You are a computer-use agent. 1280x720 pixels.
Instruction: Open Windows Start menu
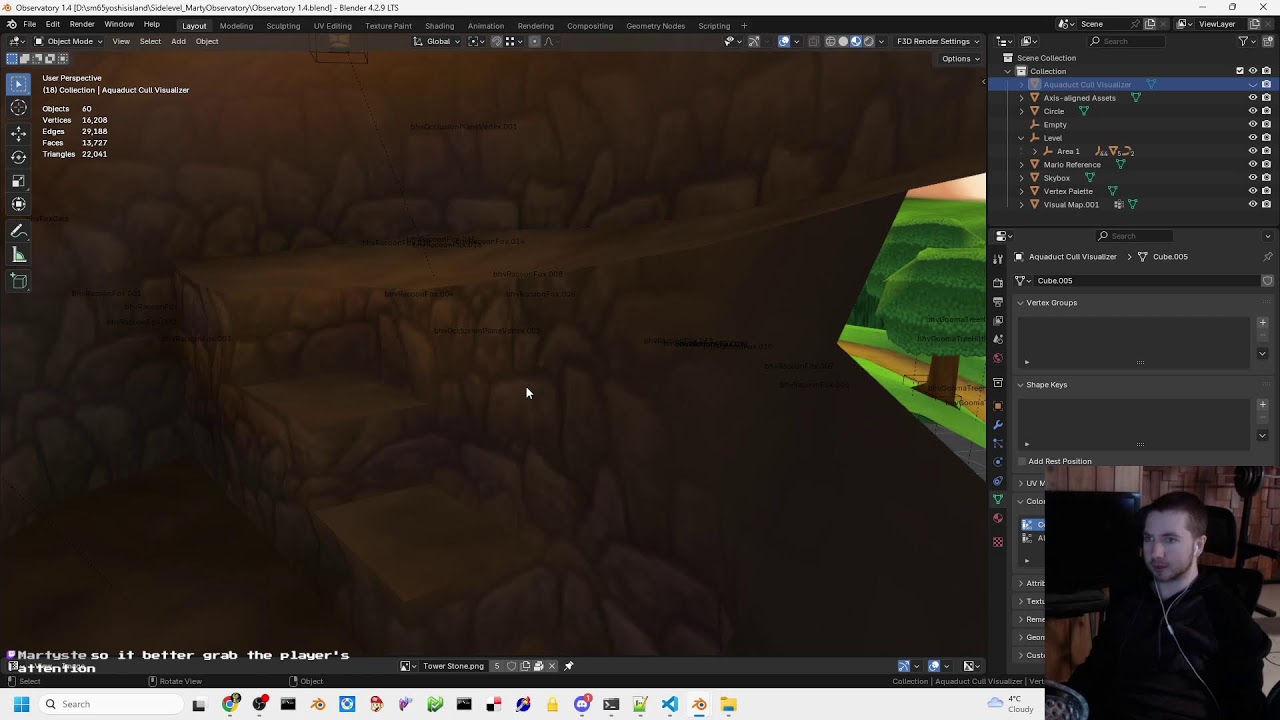pos(21,705)
